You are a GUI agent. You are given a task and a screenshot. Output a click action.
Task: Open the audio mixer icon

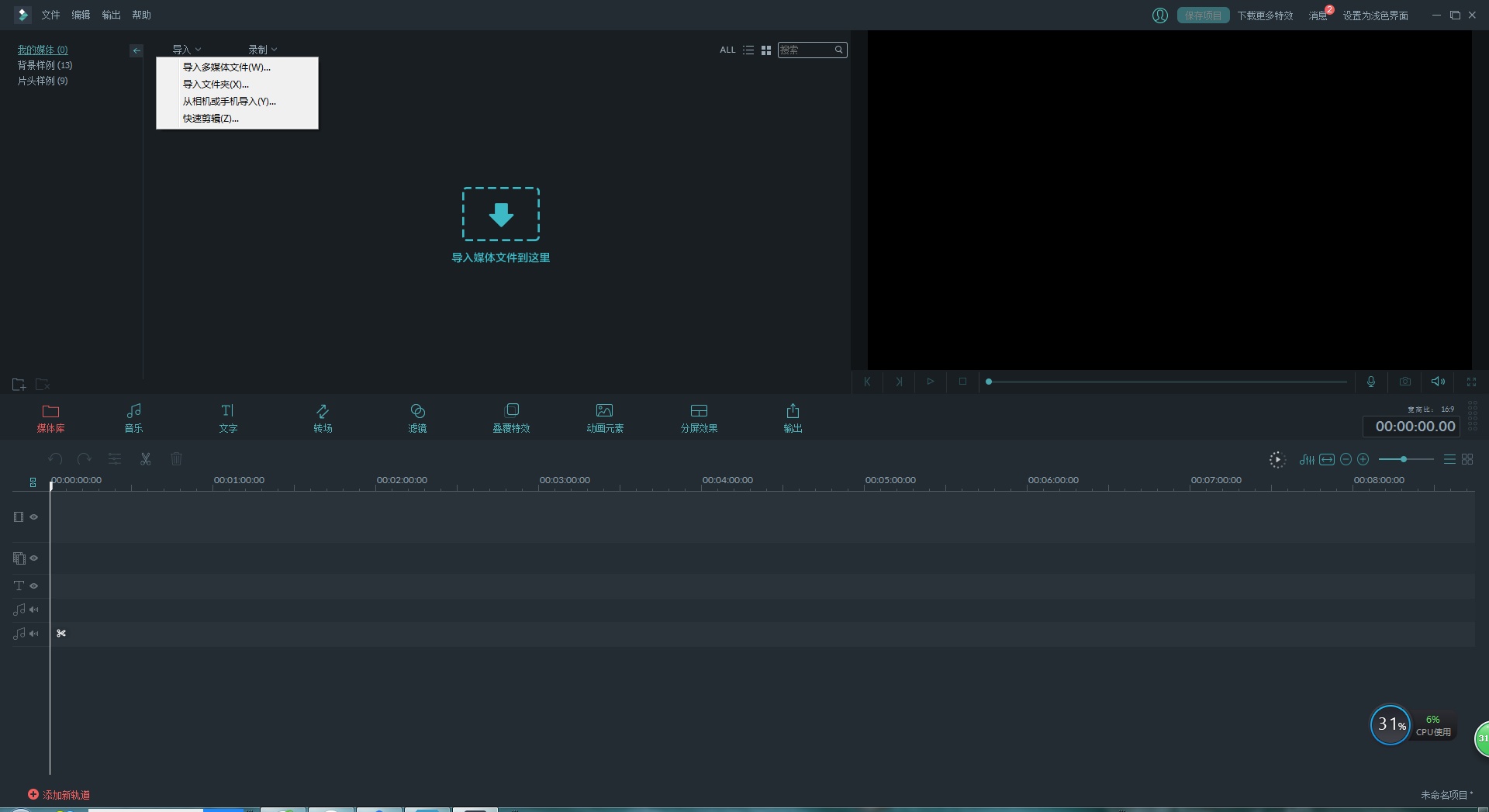1307,459
